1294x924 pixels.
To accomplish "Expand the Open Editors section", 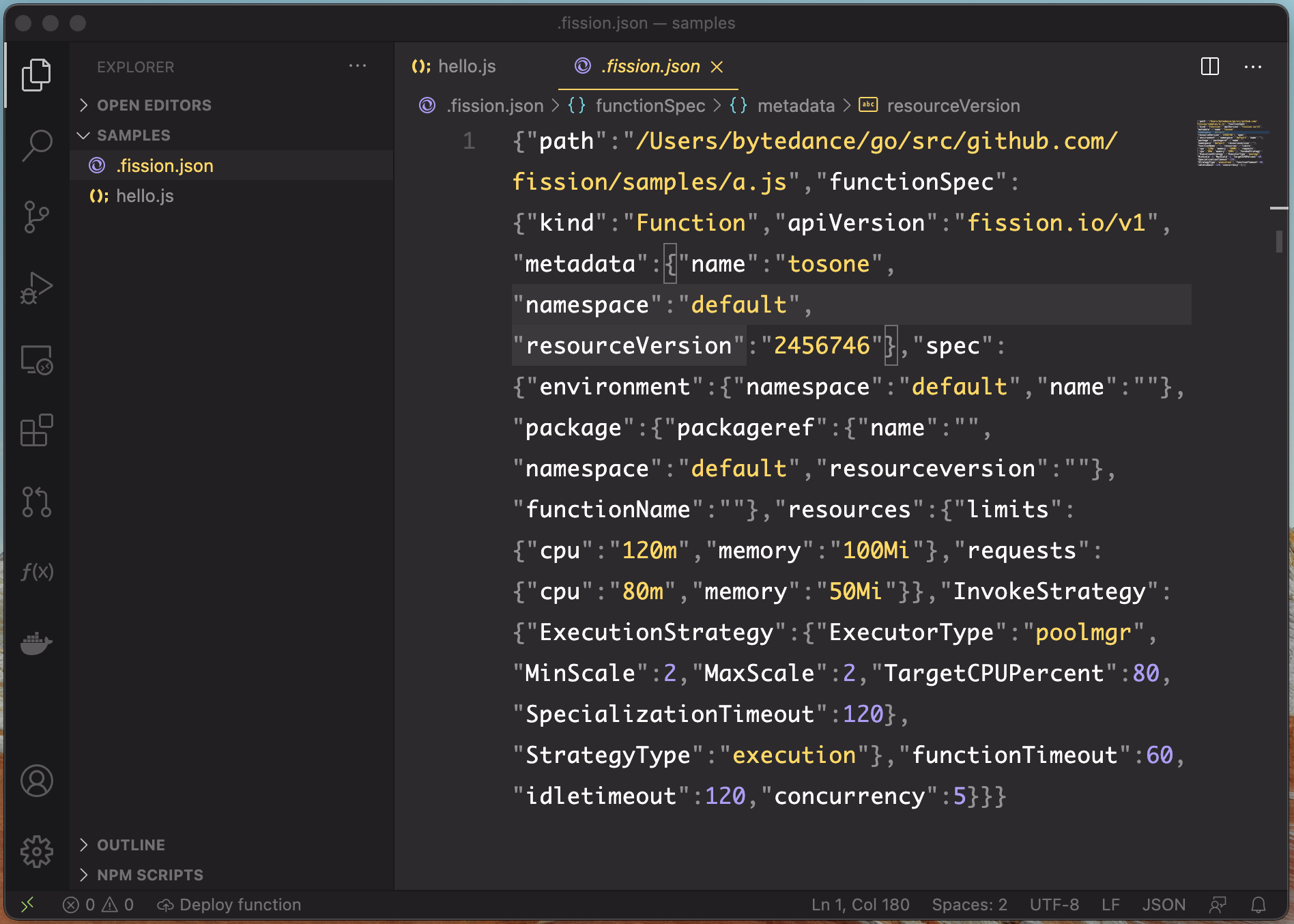I will pos(154,105).
